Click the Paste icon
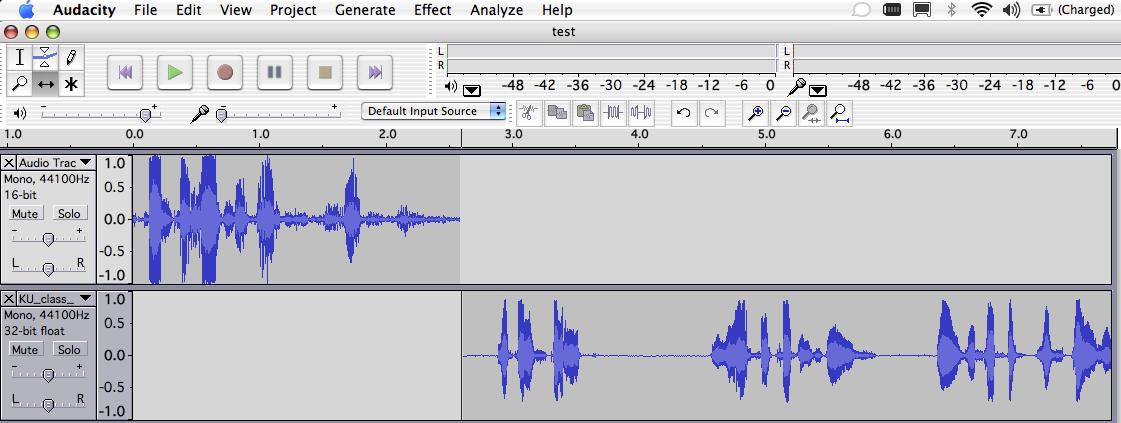The image size is (1121, 423). click(586, 112)
